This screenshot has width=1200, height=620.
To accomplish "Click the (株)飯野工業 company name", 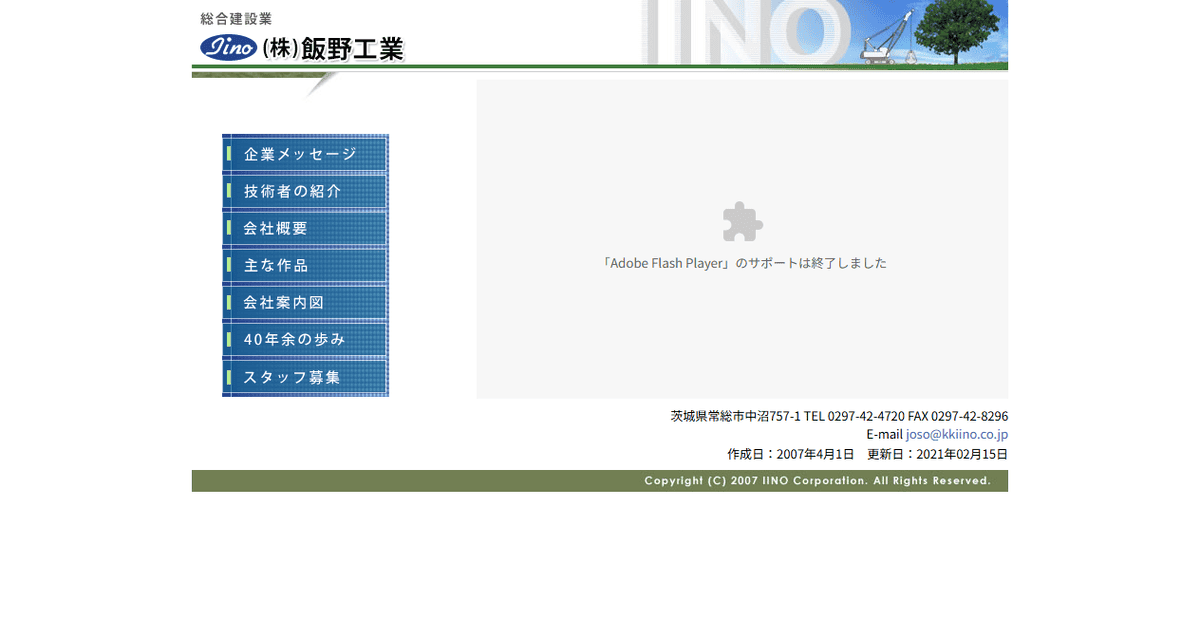I will 332,48.
